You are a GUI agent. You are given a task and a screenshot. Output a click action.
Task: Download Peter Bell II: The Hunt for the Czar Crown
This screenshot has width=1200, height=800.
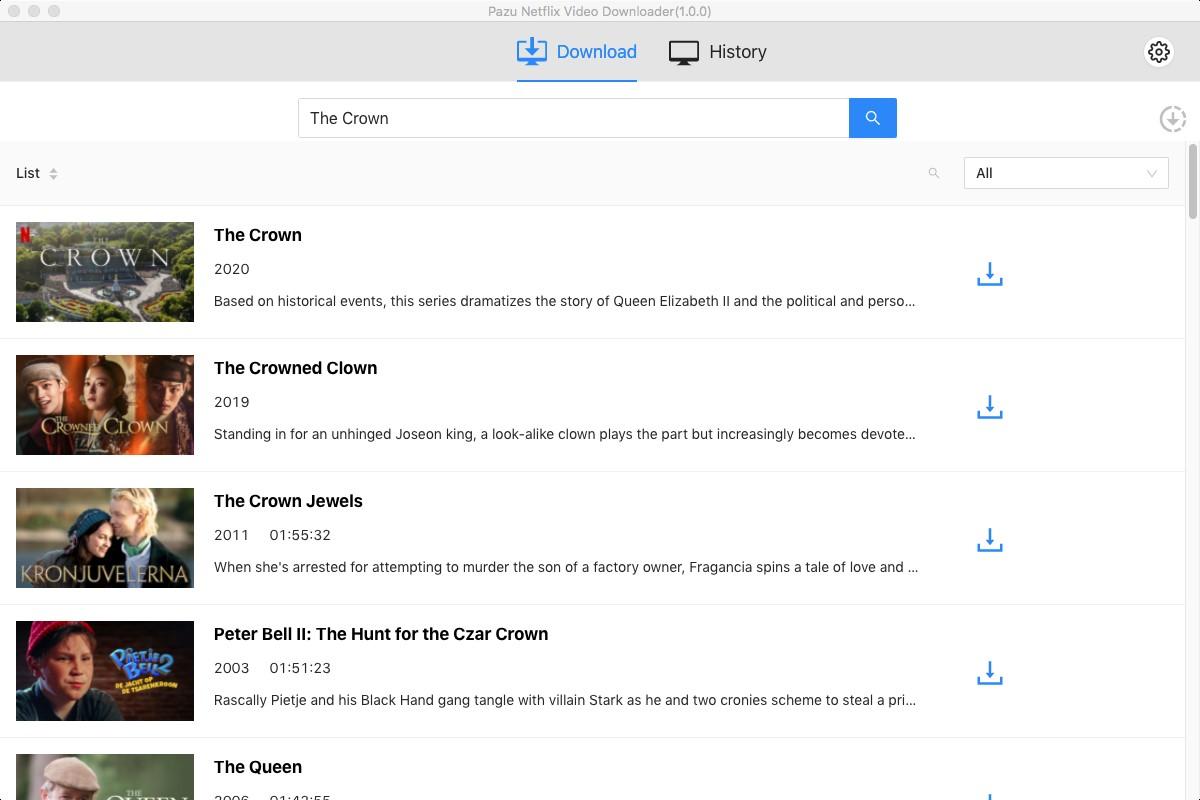tap(989, 672)
